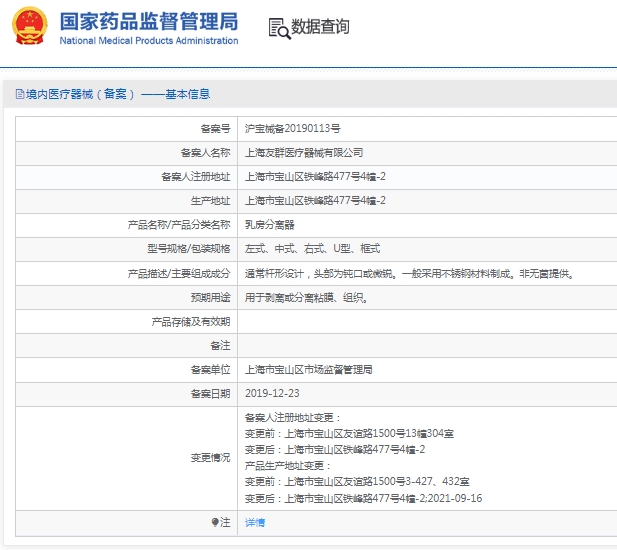Open the 详情 link
The height and width of the screenshot is (550, 617).
click(255, 522)
